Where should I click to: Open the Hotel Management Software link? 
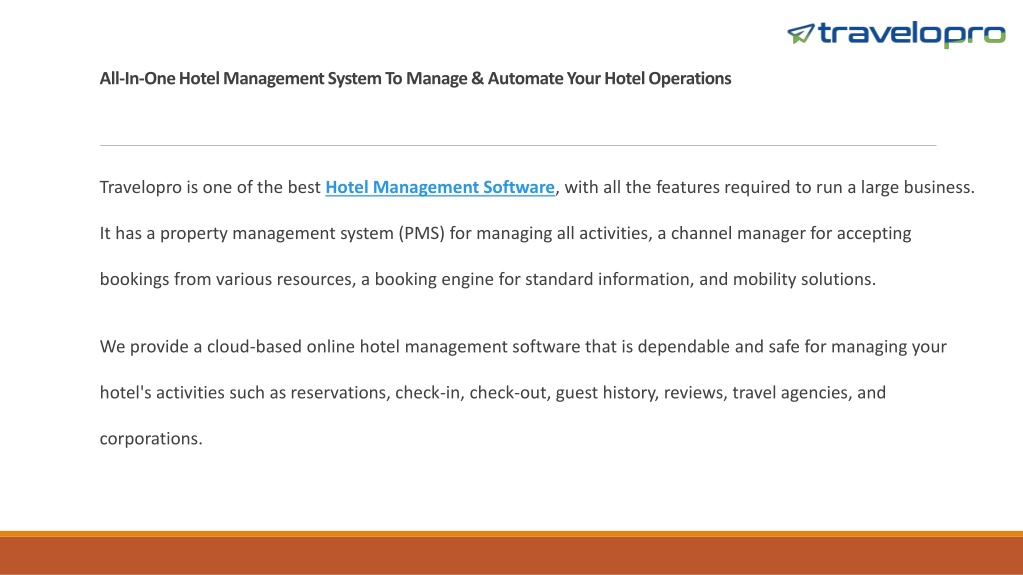(x=440, y=187)
